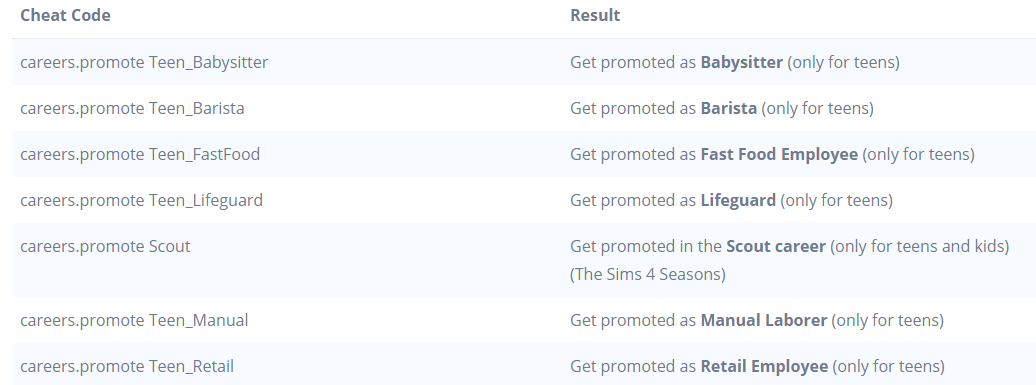This screenshot has height=385, width=1036.
Task: Select the careers.promote Teen_Retail cheat code
Action: tap(127, 367)
